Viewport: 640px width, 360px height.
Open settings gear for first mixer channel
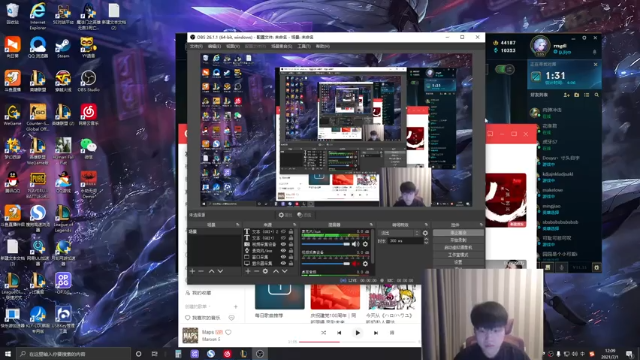[365, 244]
